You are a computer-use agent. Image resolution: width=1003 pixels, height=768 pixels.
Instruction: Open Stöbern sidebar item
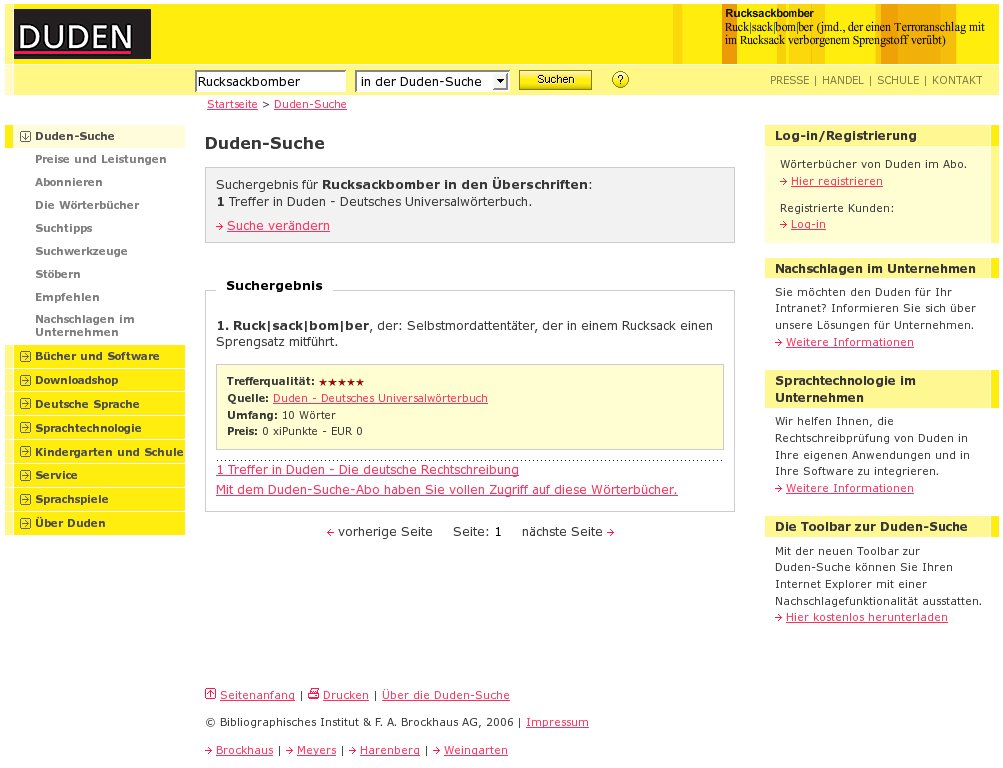pyautogui.click(x=58, y=274)
